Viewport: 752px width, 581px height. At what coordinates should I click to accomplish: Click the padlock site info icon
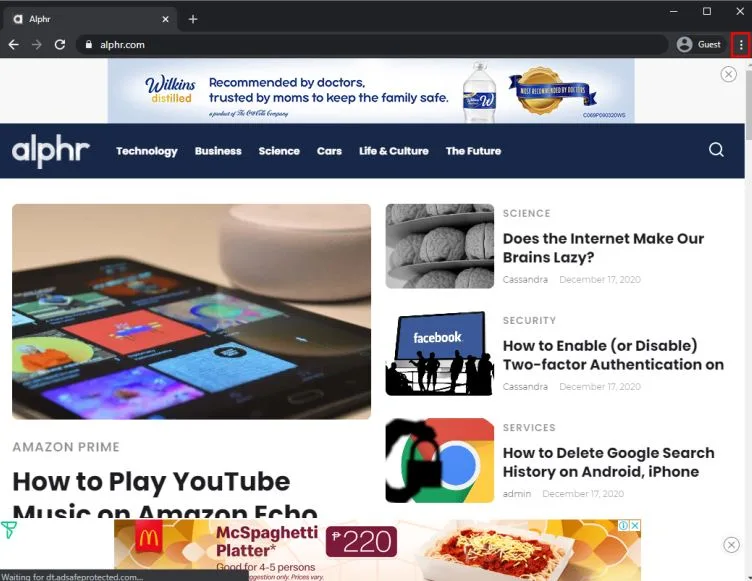tap(88, 44)
